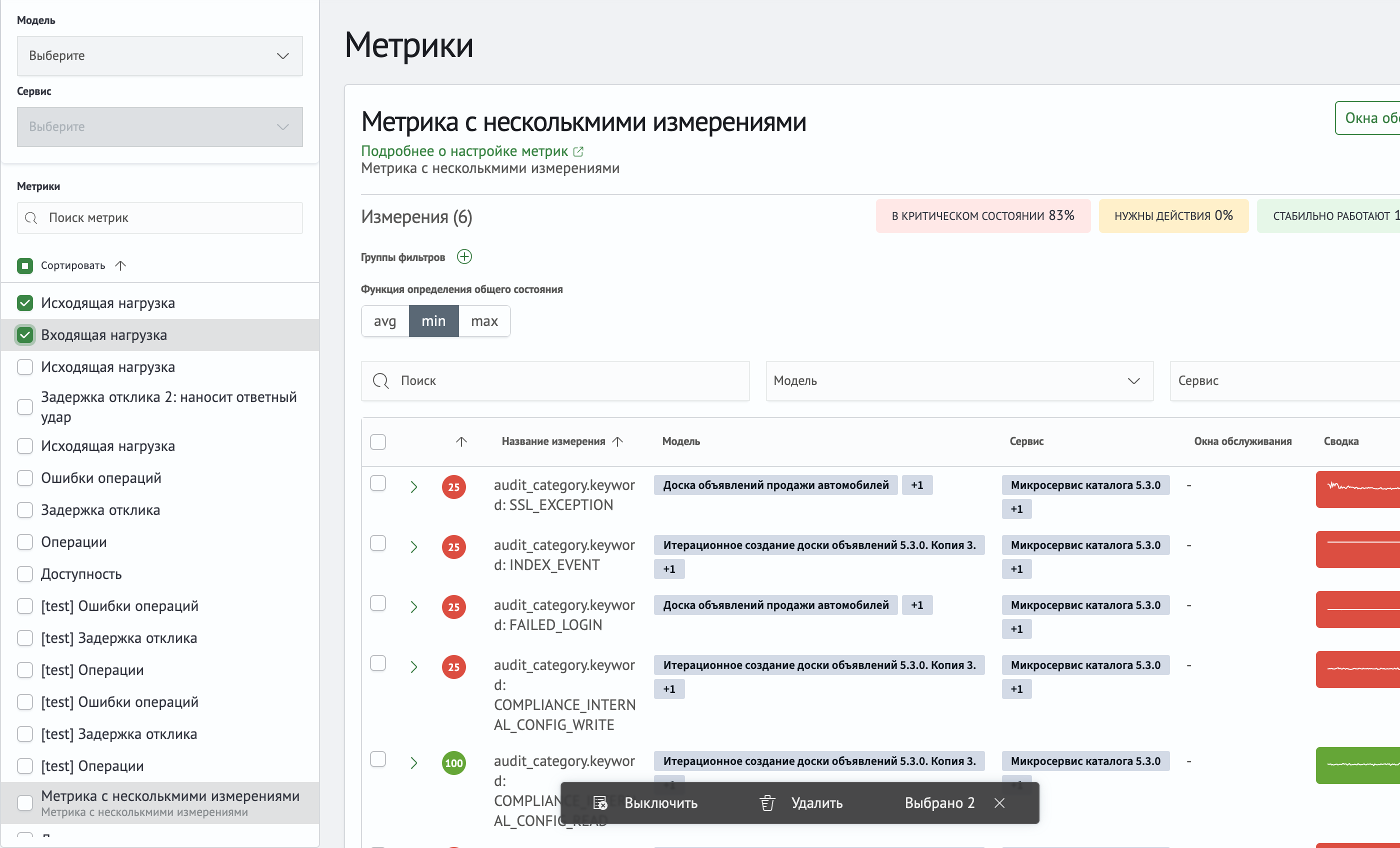Click the red sparkline for SSL_EXCEPTION
The height and width of the screenshot is (848, 1400).
pyautogui.click(x=1358, y=489)
